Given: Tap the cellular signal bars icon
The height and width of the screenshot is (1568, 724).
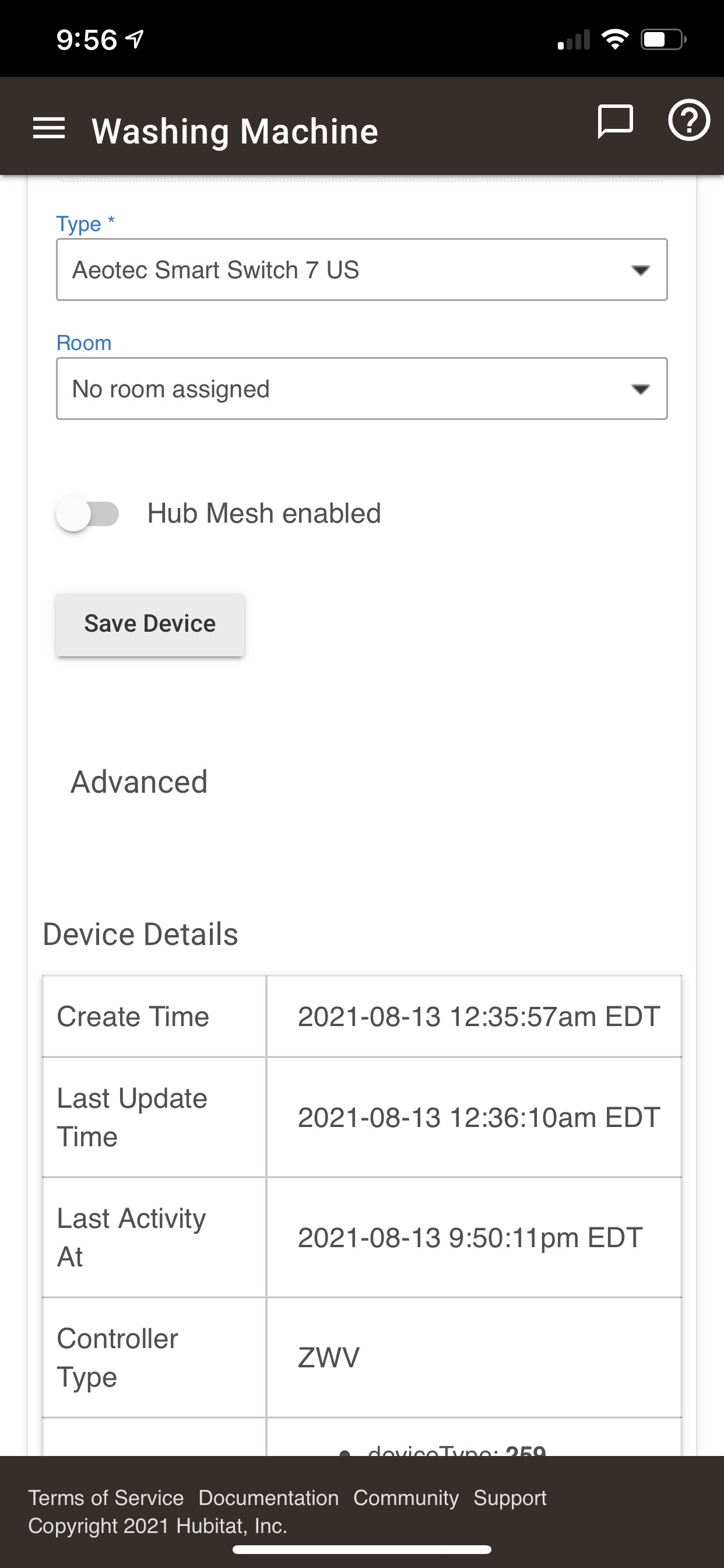Looking at the screenshot, I should 574,40.
